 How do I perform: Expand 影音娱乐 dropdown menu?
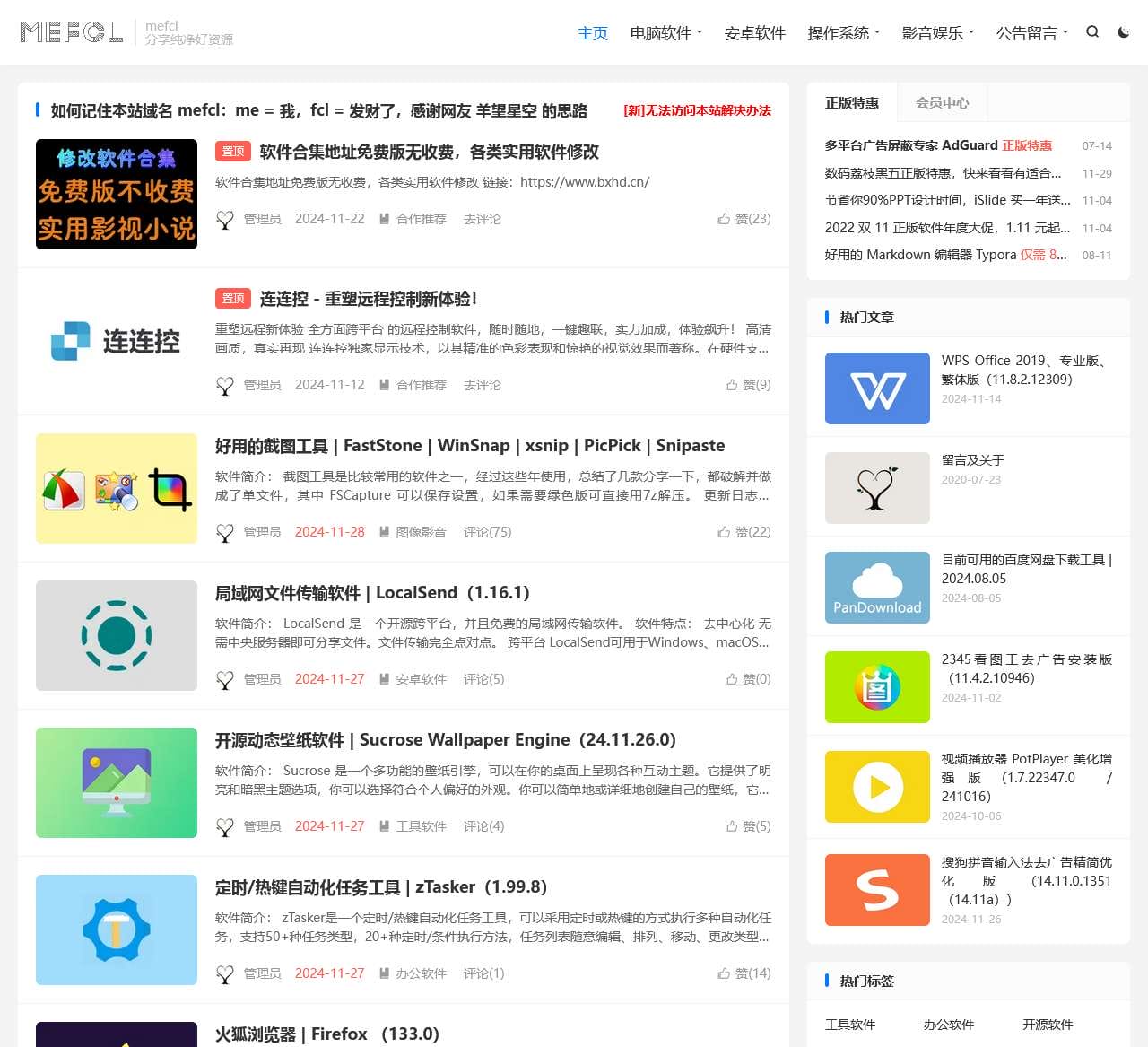[937, 33]
